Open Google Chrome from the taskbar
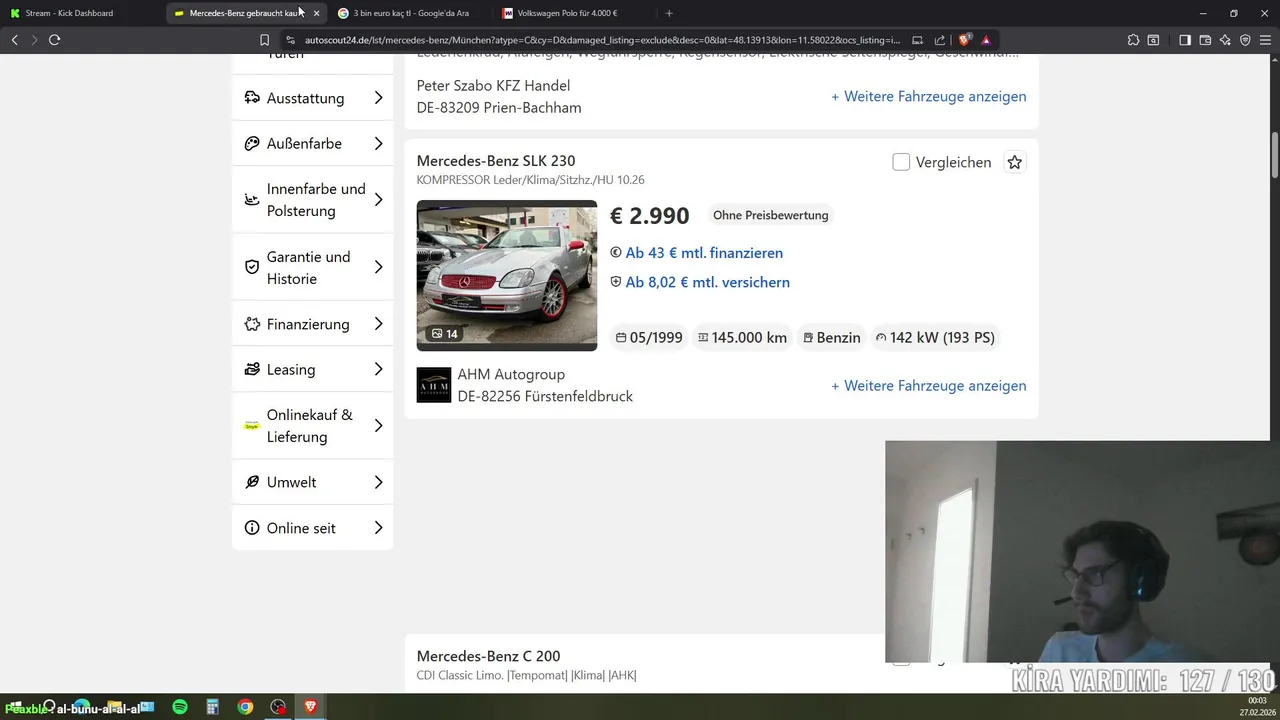This screenshot has height=720, width=1280. click(245, 707)
